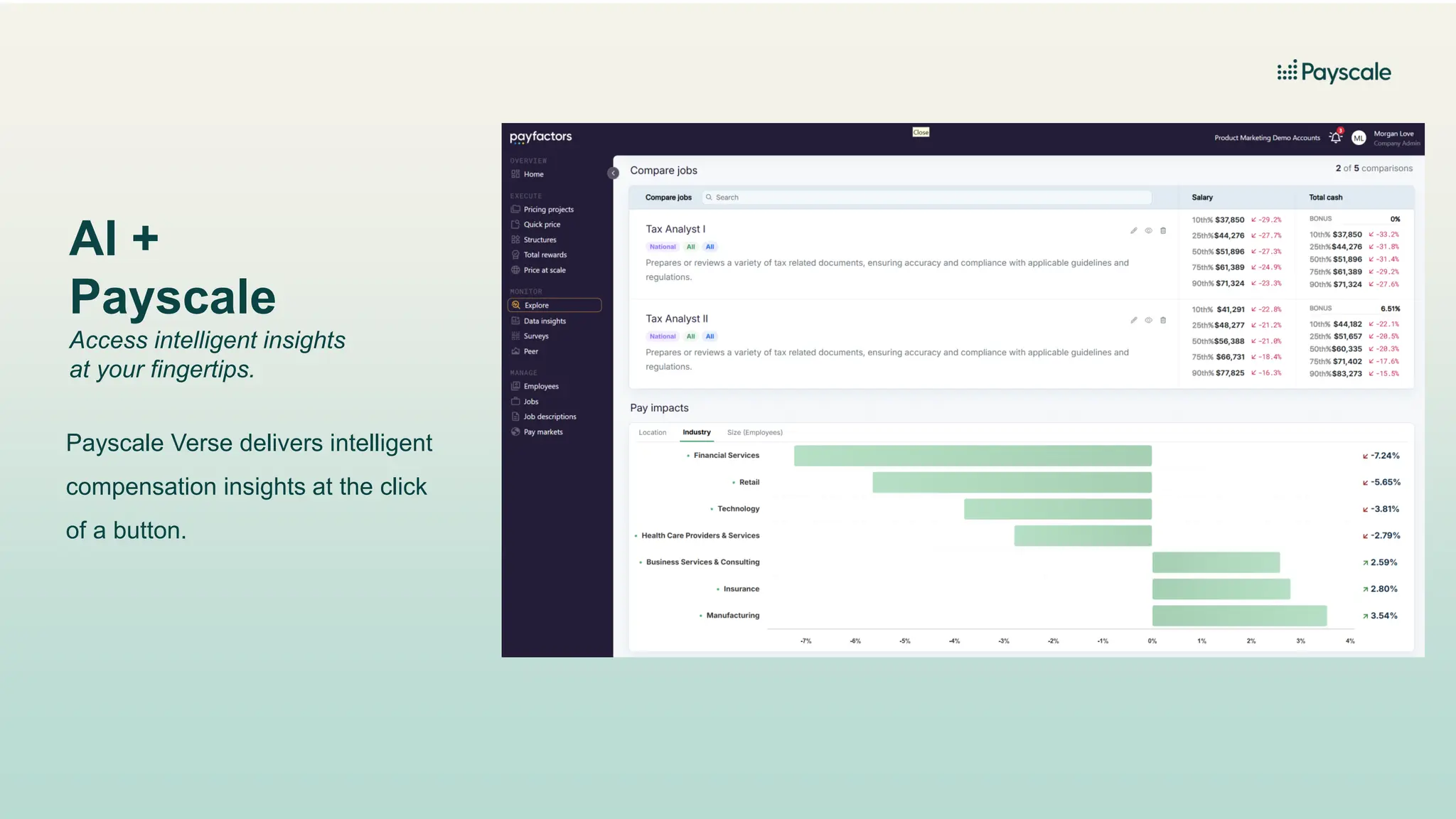
Task: Click the 2 of 5 comparisons text
Action: pos(1374,168)
